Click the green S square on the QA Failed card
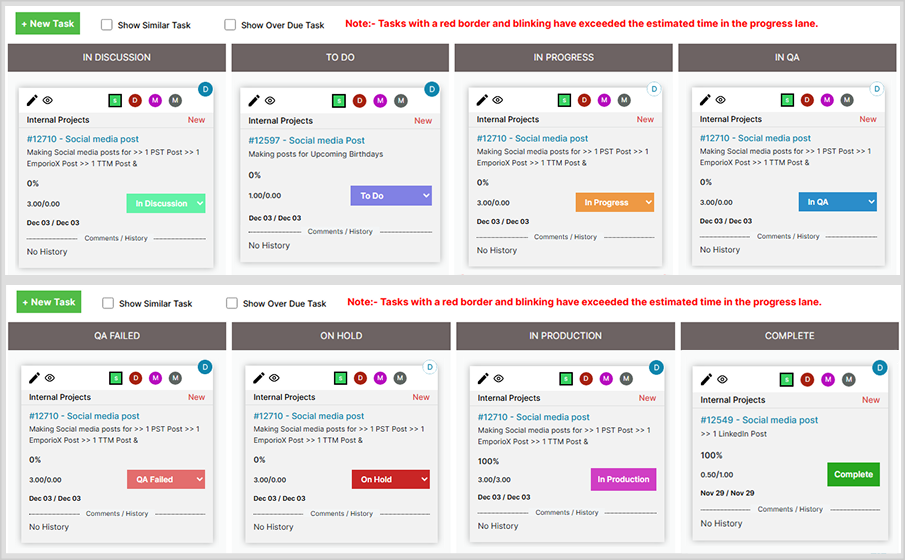 (x=115, y=378)
